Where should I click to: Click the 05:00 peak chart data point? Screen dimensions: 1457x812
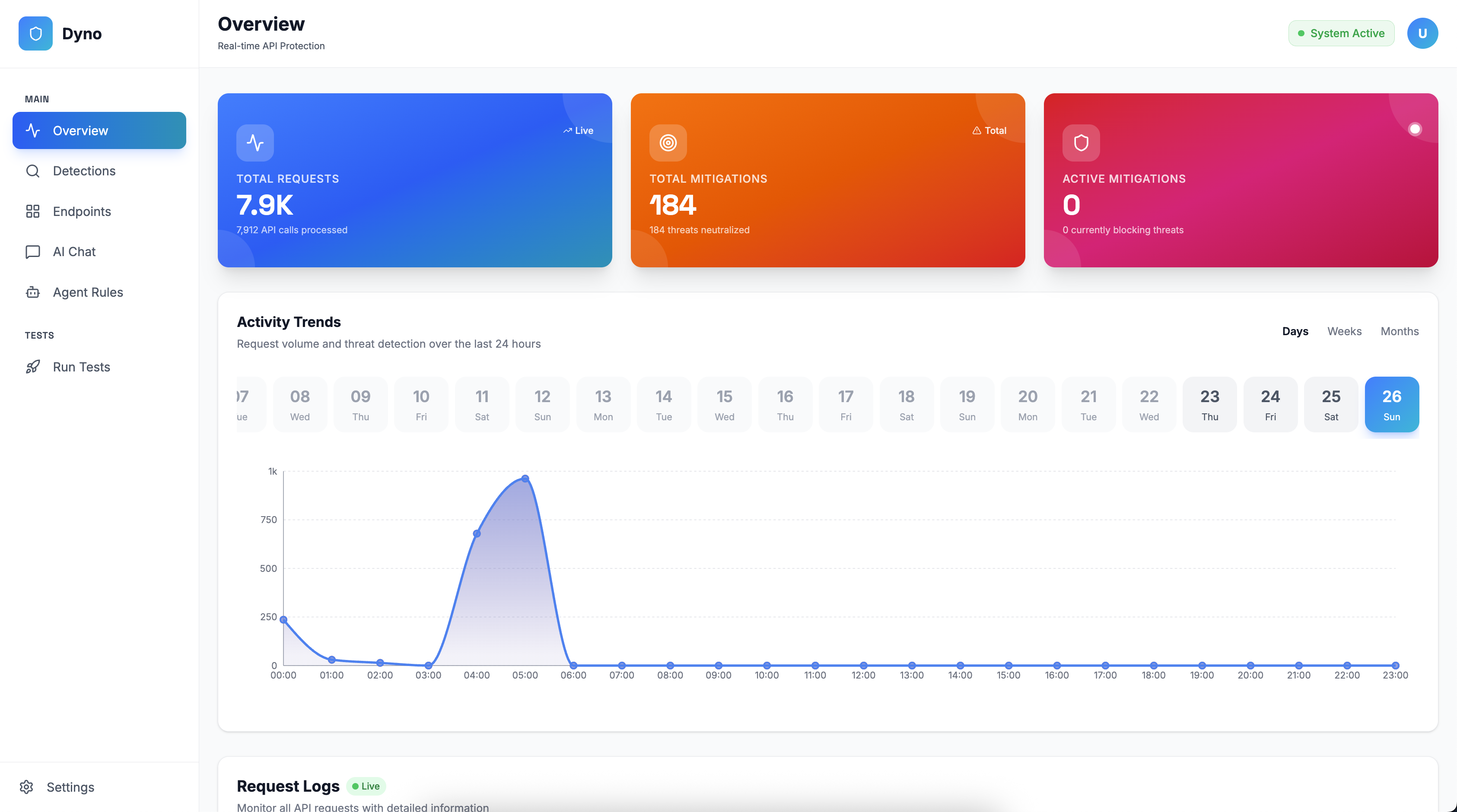[525, 479]
